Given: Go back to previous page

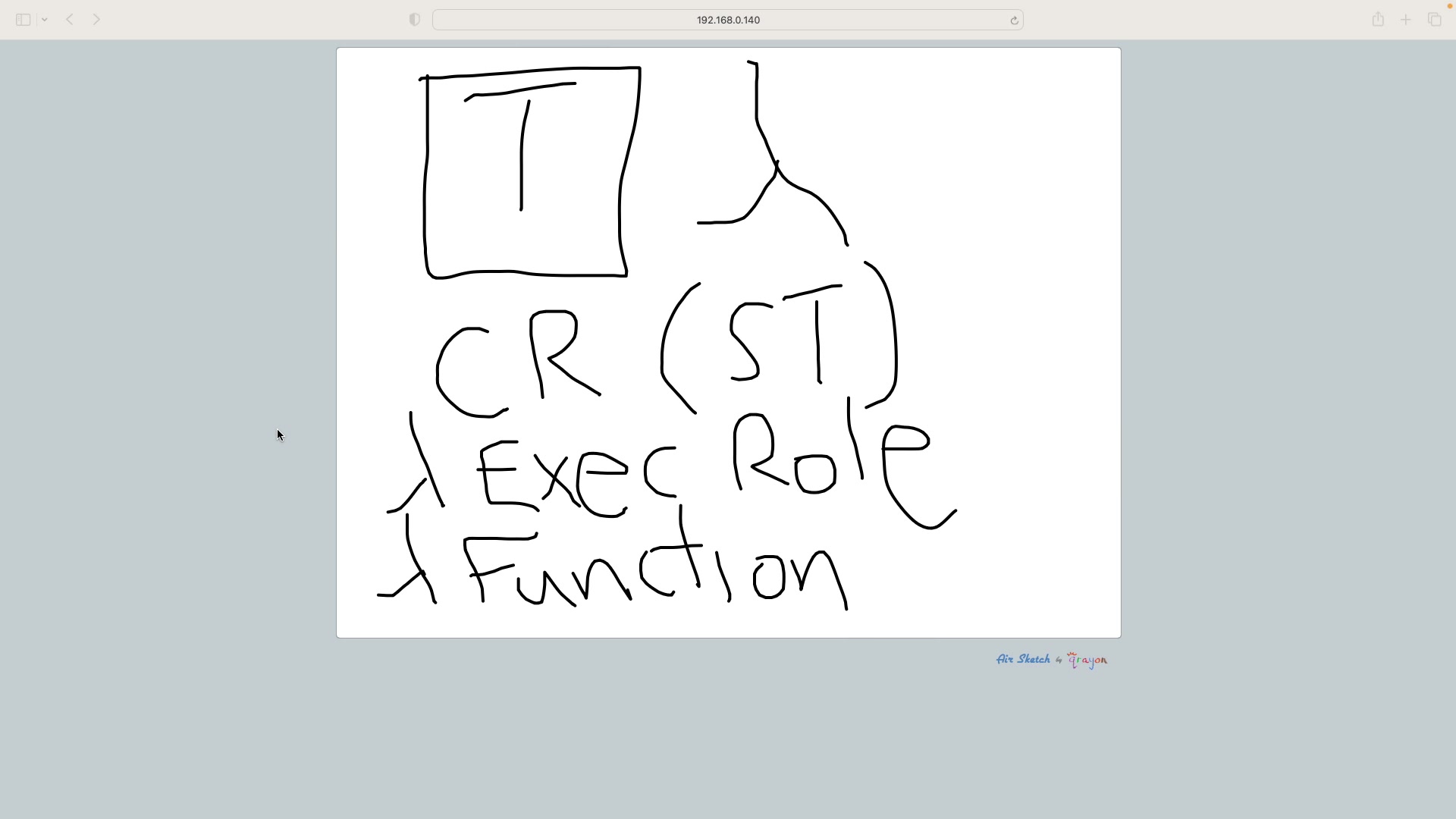Looking at the screenshot, I should [x=70, y=20].
